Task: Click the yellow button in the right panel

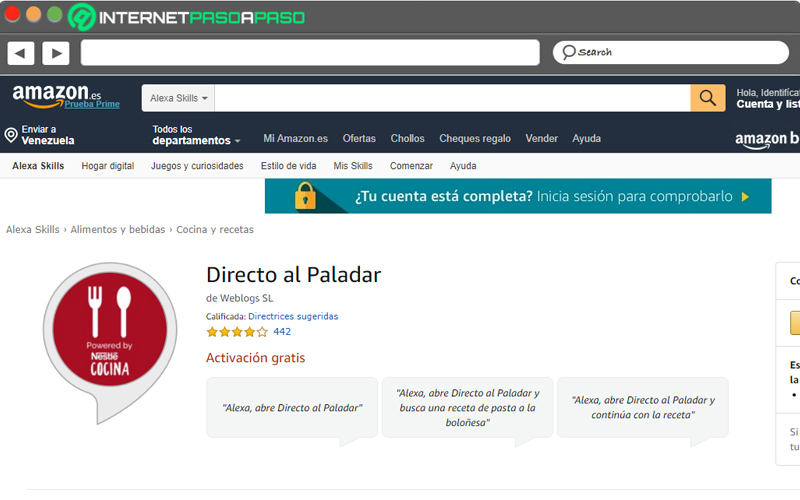Action: tap(795, 322)
